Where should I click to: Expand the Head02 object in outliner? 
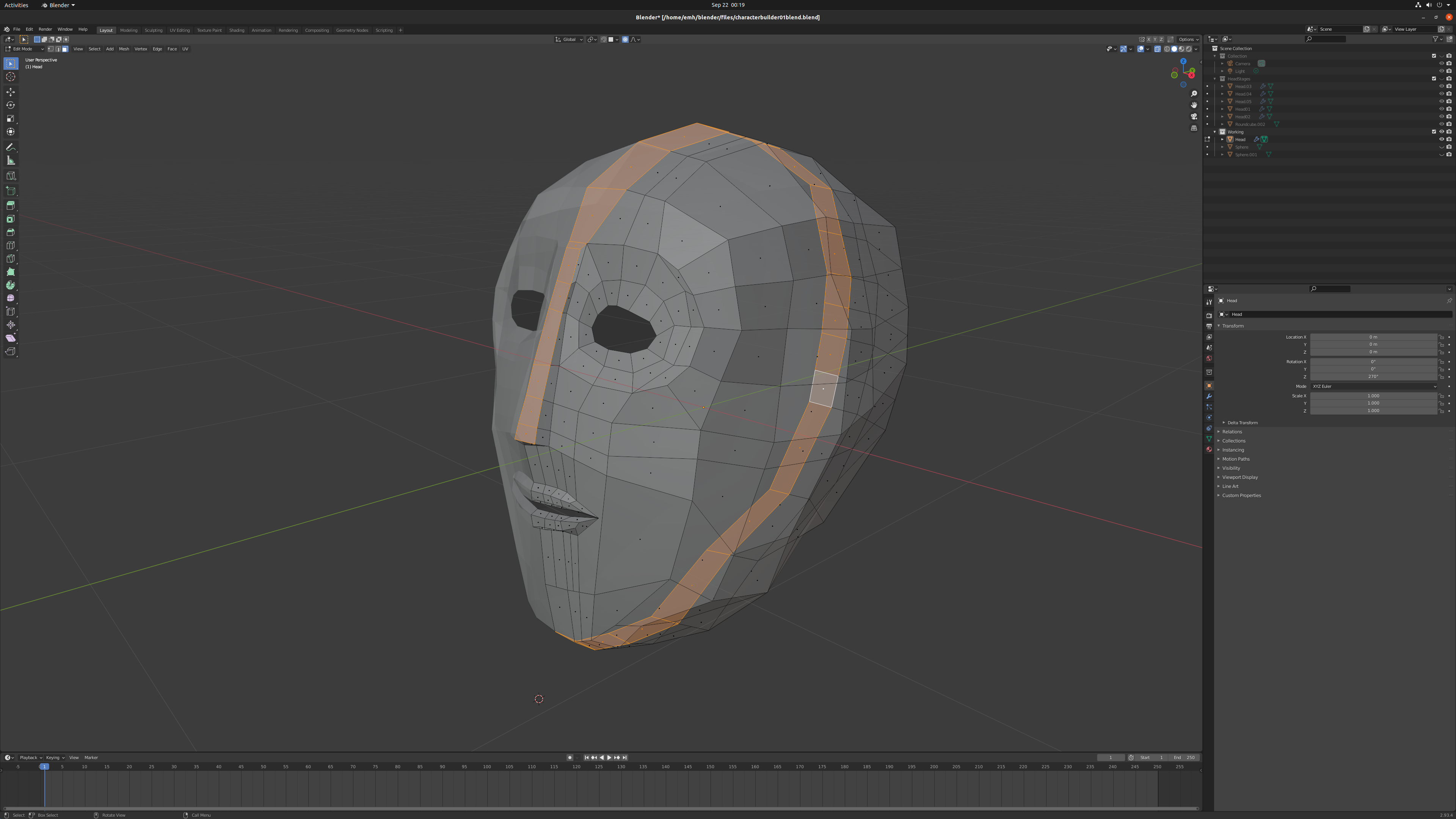(1222, 117)
